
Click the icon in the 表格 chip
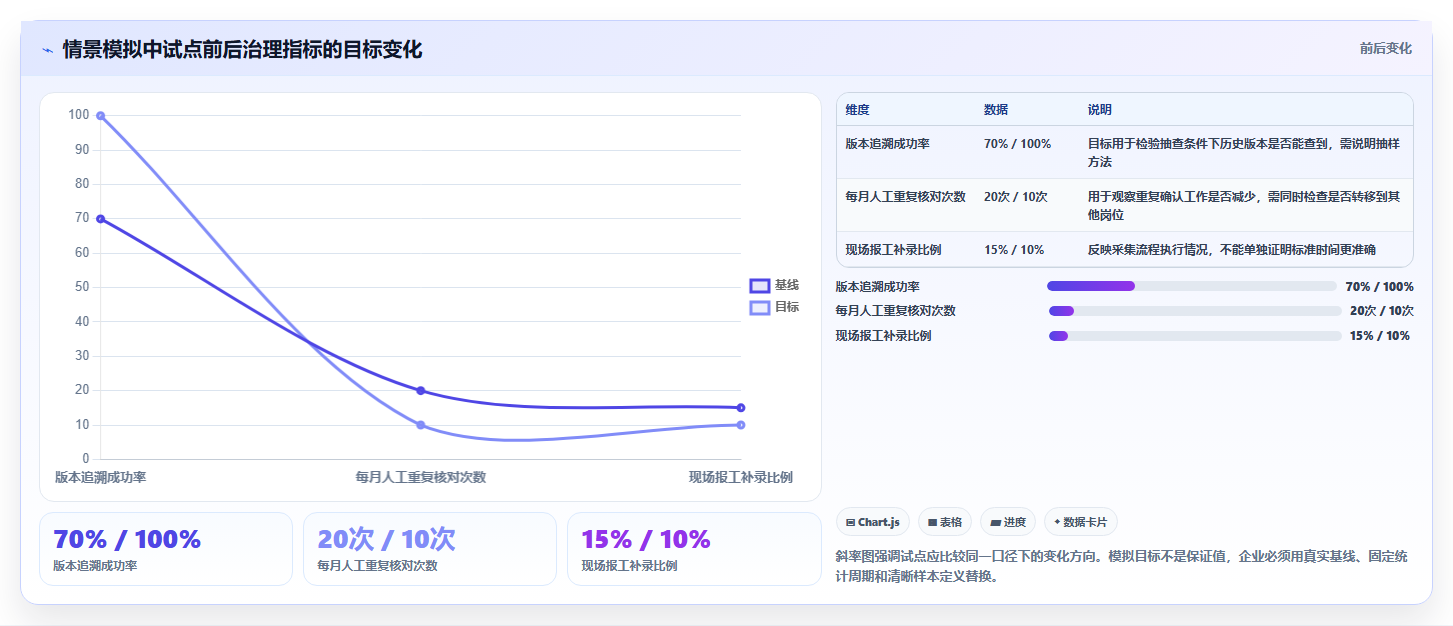tap(932, 522)
